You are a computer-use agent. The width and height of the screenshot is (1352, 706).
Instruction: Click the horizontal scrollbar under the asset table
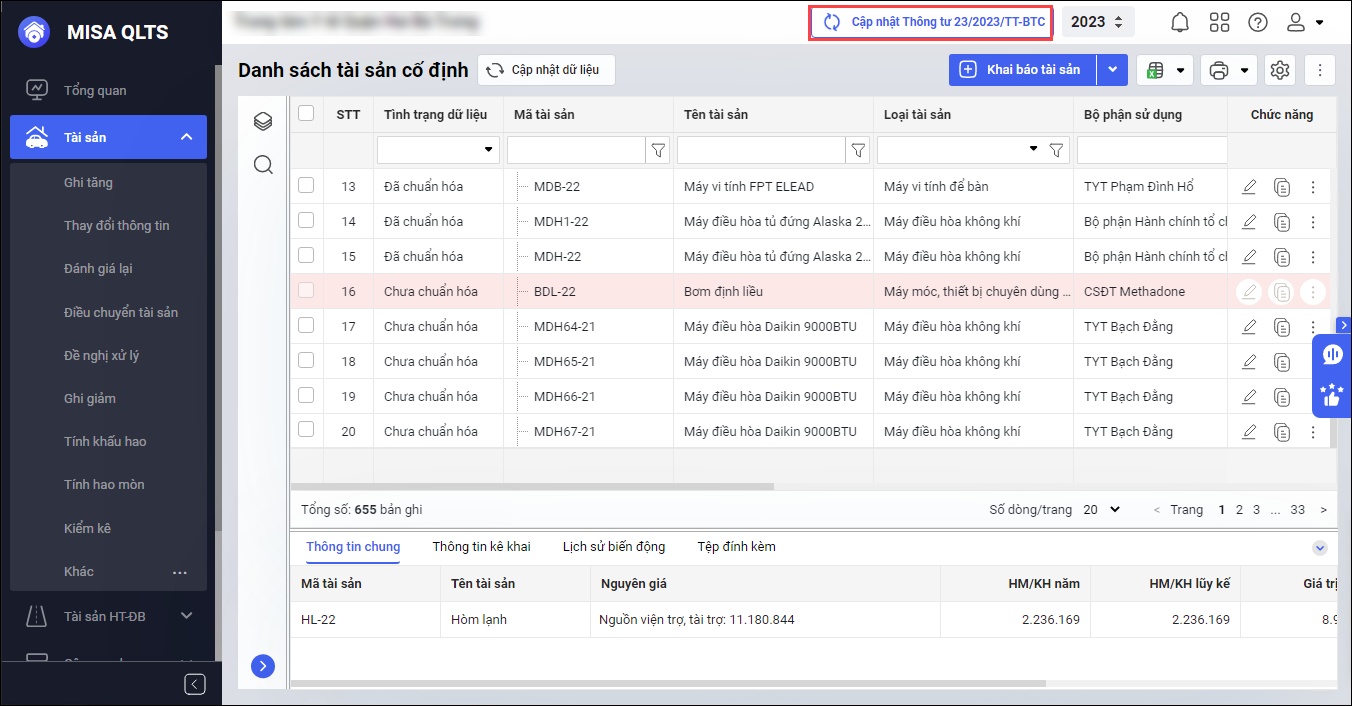pyautogui.click(x=532, y=487)
